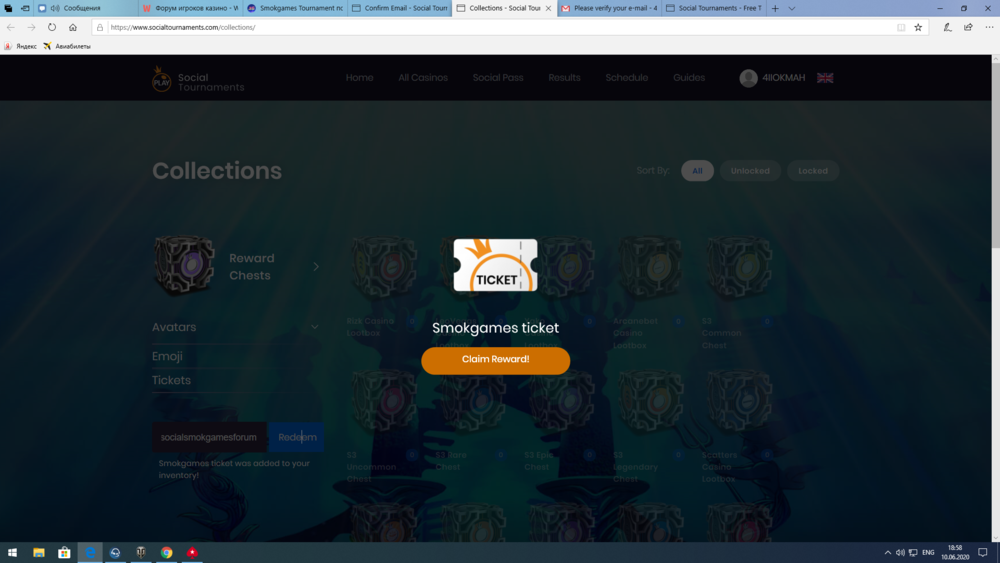Change language via UK flag icon

(x=825, y=78)
